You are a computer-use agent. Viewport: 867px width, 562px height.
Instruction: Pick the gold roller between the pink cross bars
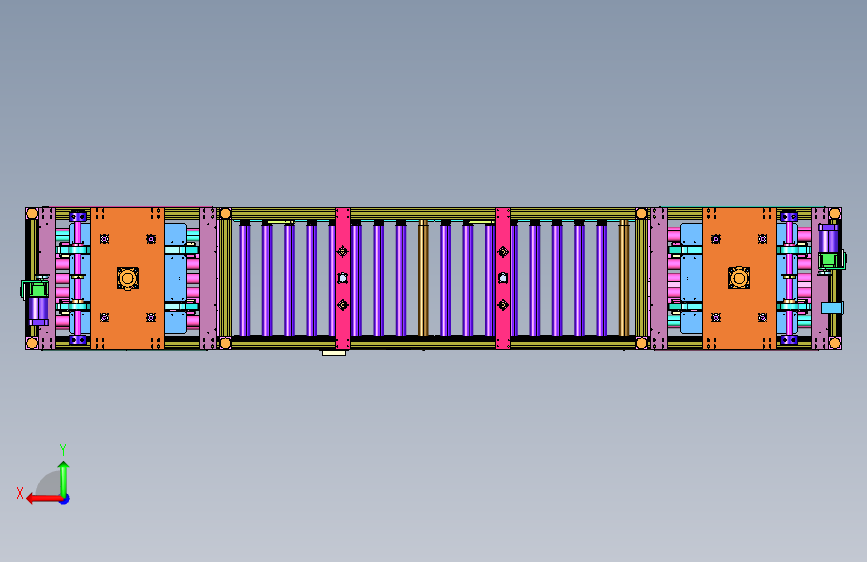pyautogui.click(x=423, y=278)
